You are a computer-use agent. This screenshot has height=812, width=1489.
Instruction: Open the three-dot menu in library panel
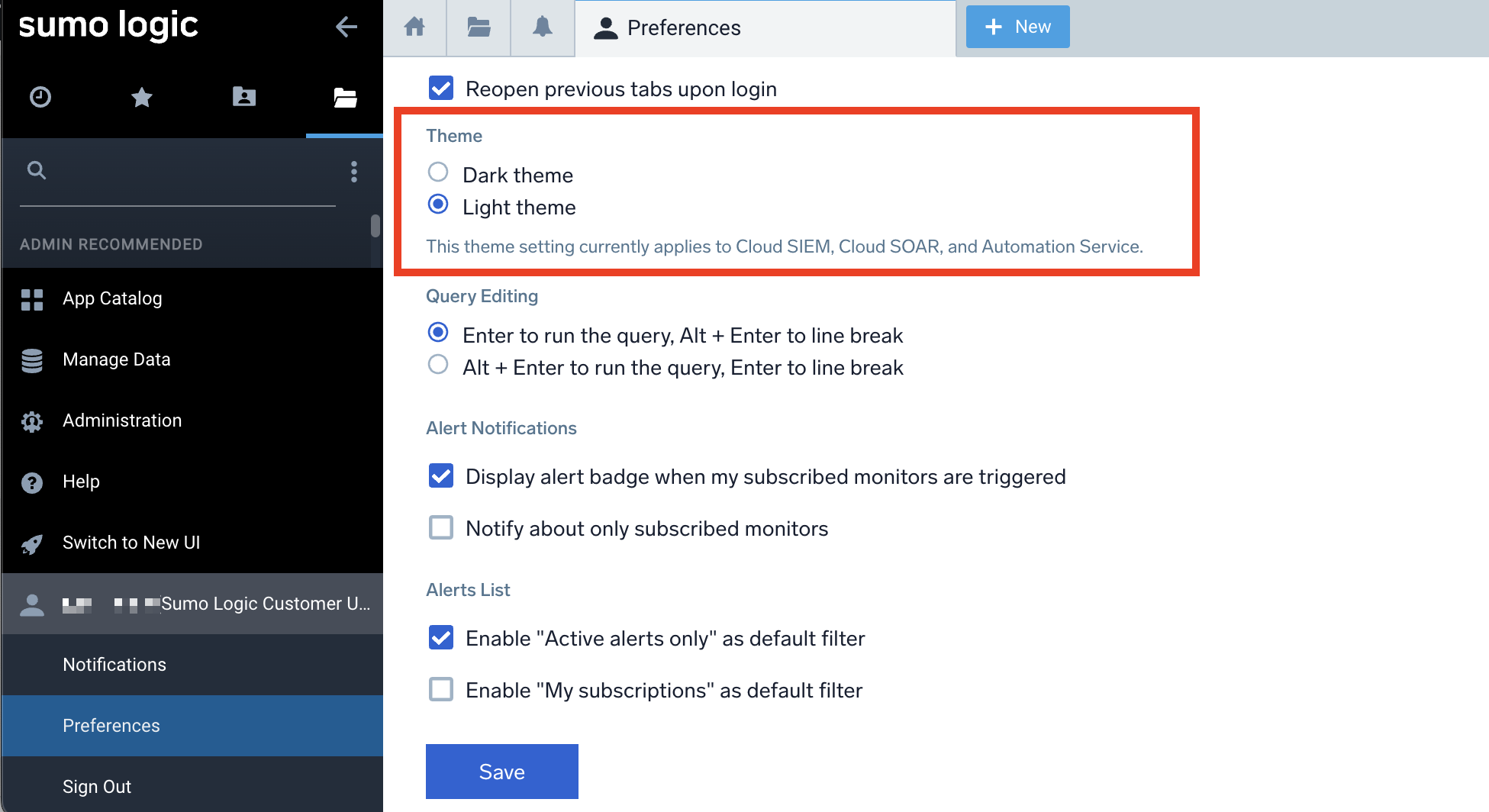(x=354, y=172)
